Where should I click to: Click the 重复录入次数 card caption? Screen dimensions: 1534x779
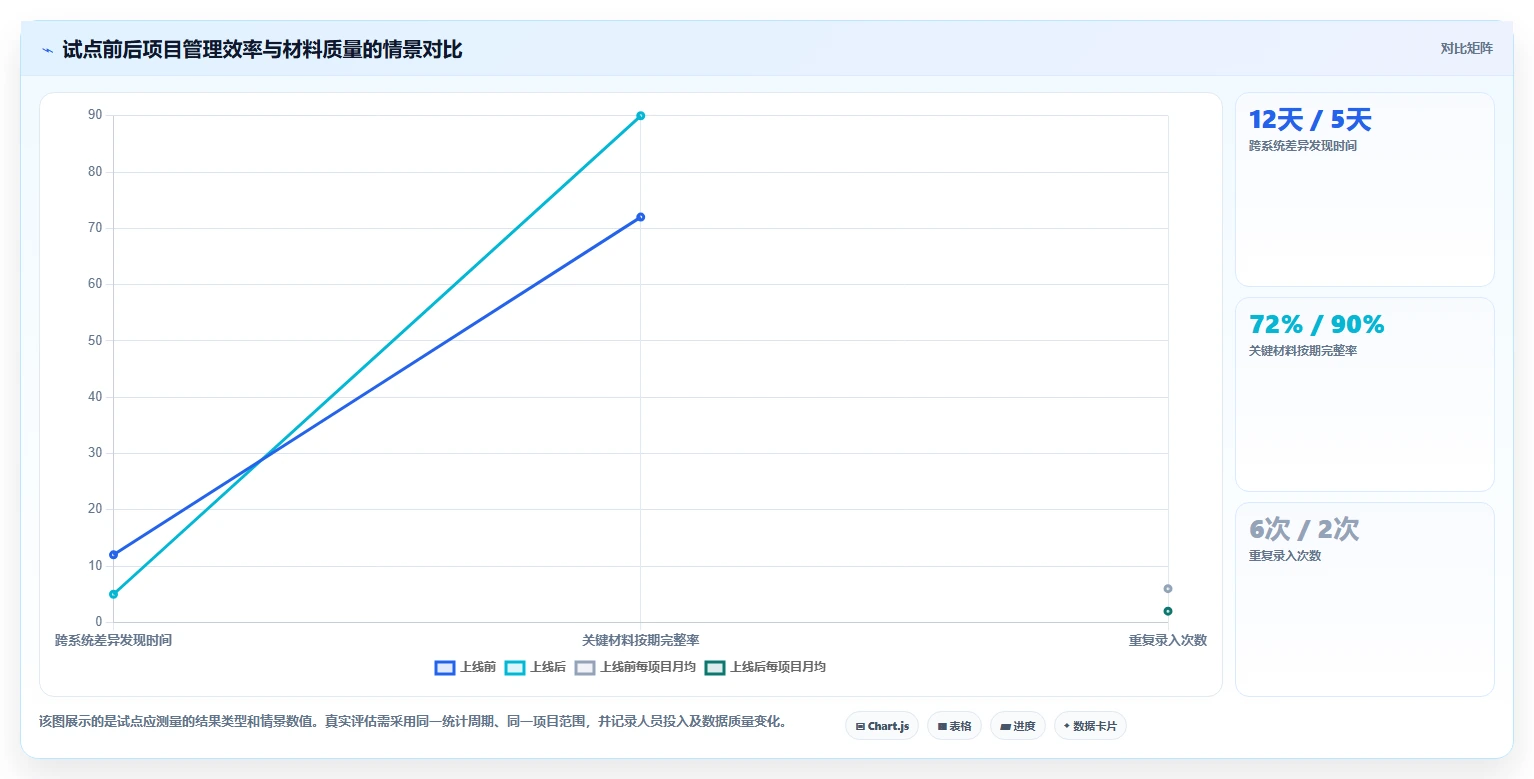point(1285,556)
